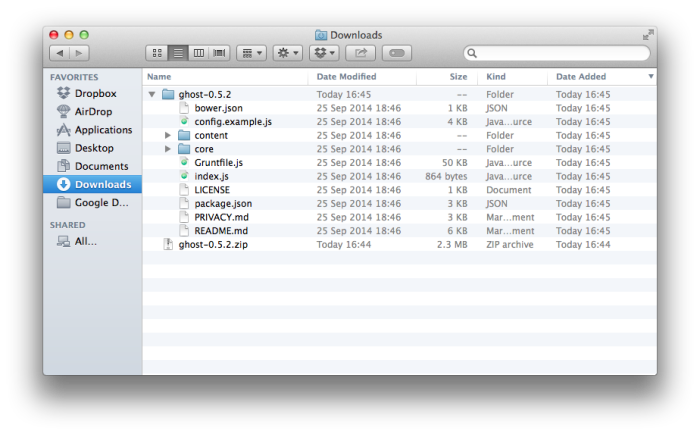Open Desktop in the sidebar
Viewport: 700px width, 435px height.
click(92, 148)
